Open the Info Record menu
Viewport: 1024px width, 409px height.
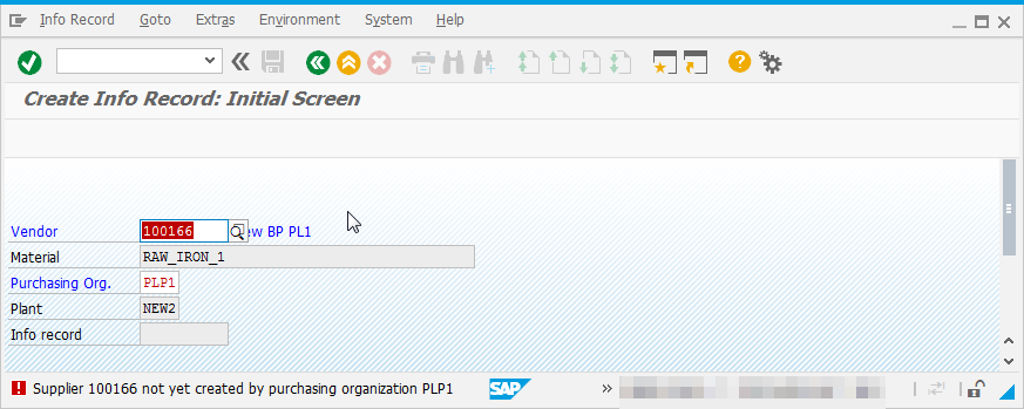[x=77, y=20]
